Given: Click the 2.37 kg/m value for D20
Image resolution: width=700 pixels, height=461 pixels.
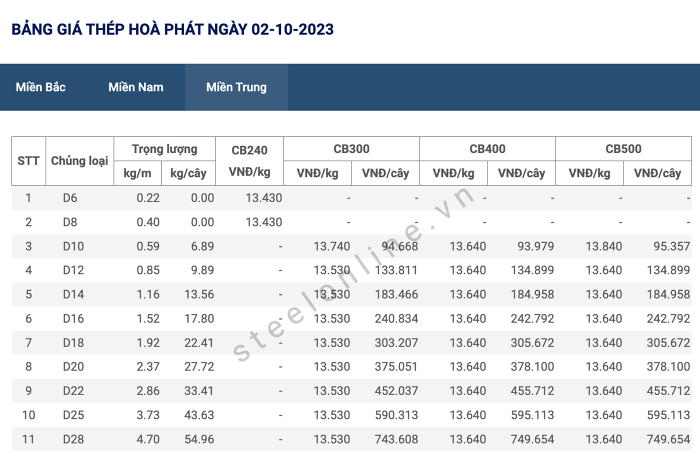Looking at the screenshot, I should coord(148,367).
